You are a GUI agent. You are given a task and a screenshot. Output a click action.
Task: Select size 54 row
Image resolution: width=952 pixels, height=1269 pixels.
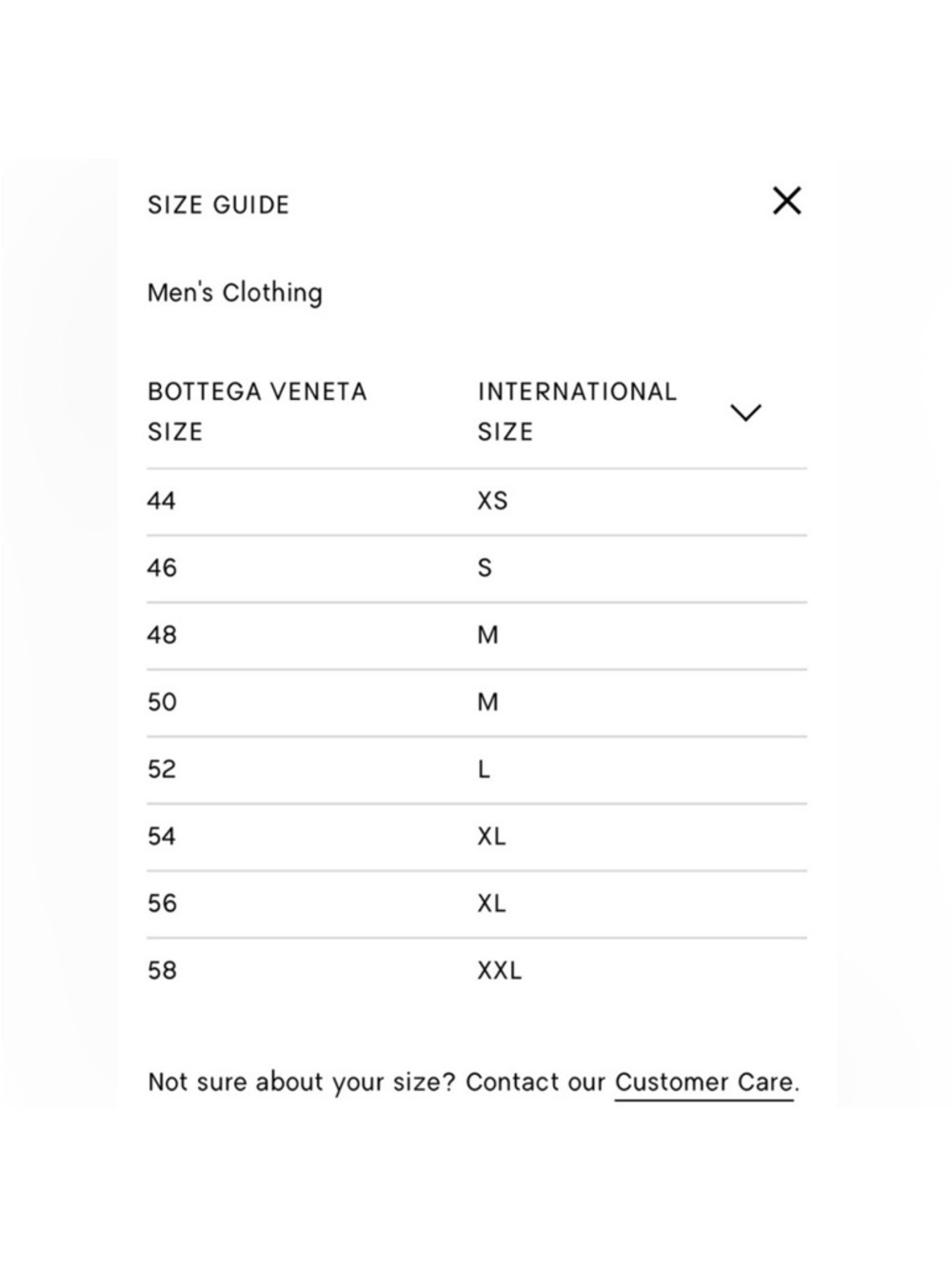pyautogui.click(x=477, y=837)
